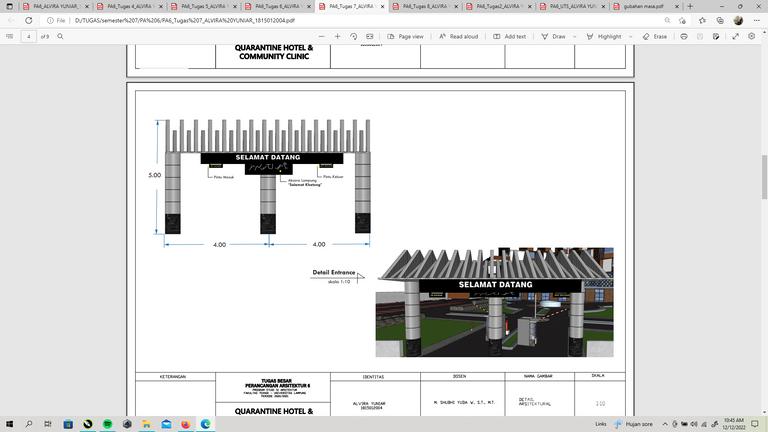
Task: Open the Collections panel
Action: [x=720, y=21]
